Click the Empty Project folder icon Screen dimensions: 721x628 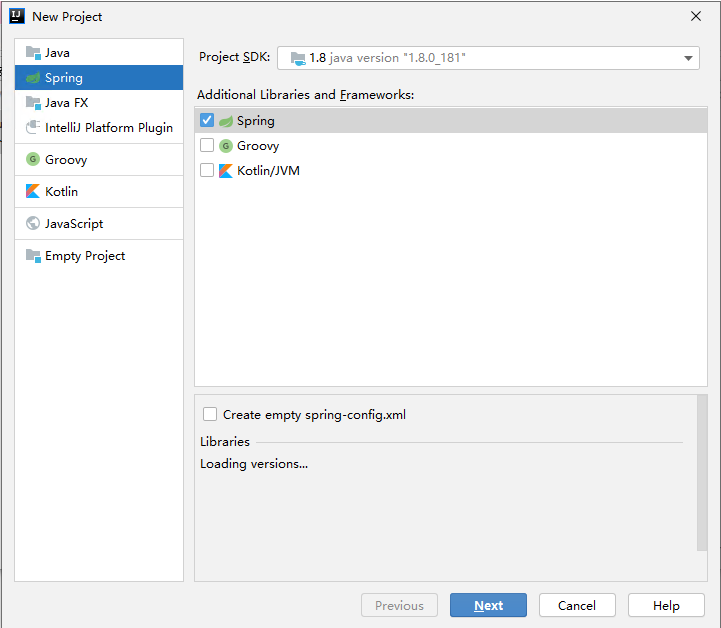click(33, 256)
